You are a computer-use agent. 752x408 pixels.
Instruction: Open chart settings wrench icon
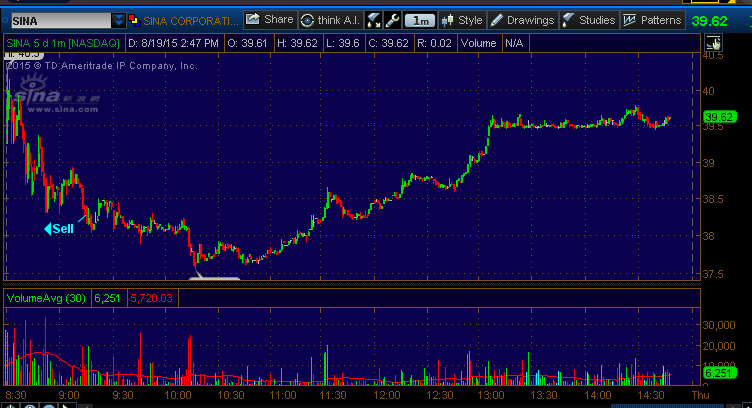coord(393,19)
